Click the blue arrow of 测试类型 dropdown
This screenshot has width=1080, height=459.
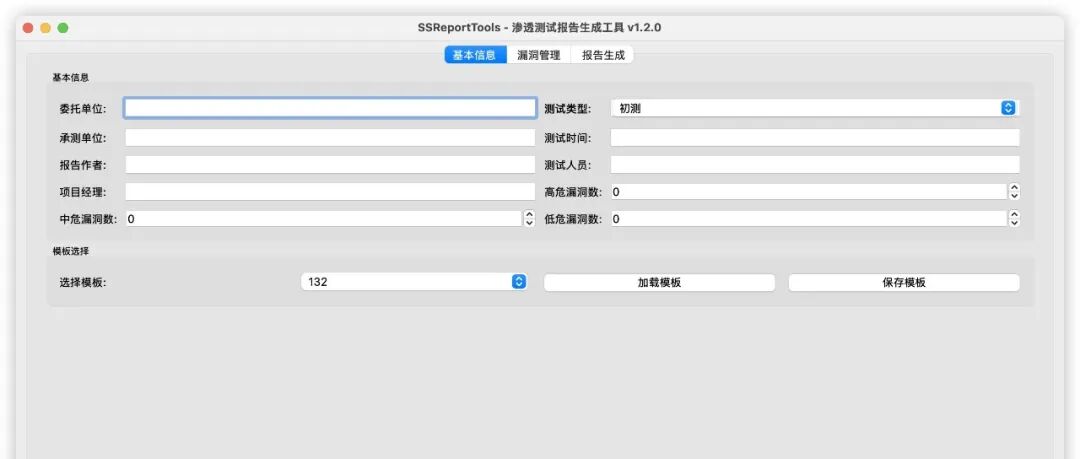tap(1008, 108)
